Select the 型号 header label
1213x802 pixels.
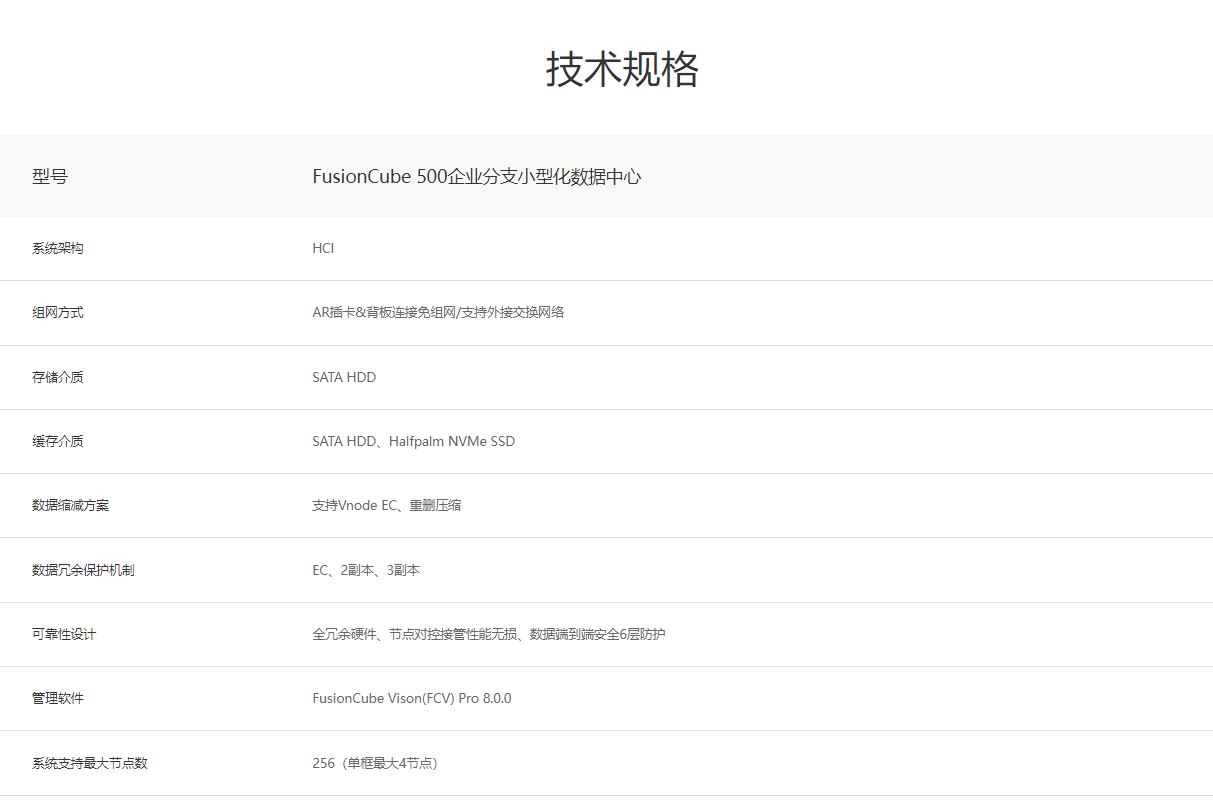click(x=50, y=177)
